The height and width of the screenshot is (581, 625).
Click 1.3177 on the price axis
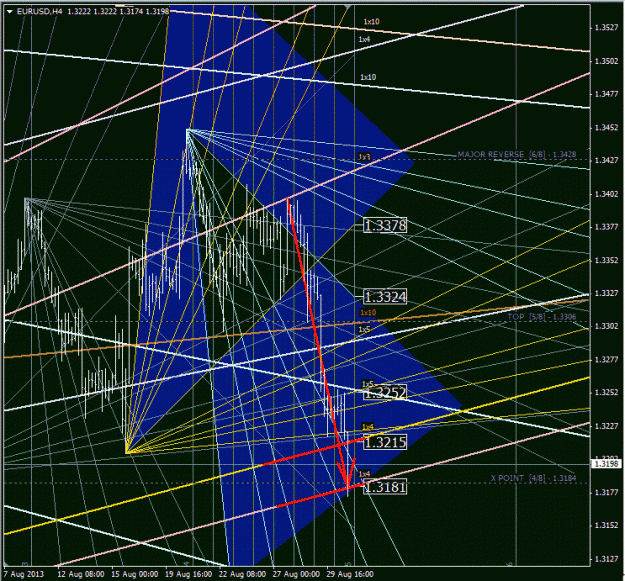[606, 493]
